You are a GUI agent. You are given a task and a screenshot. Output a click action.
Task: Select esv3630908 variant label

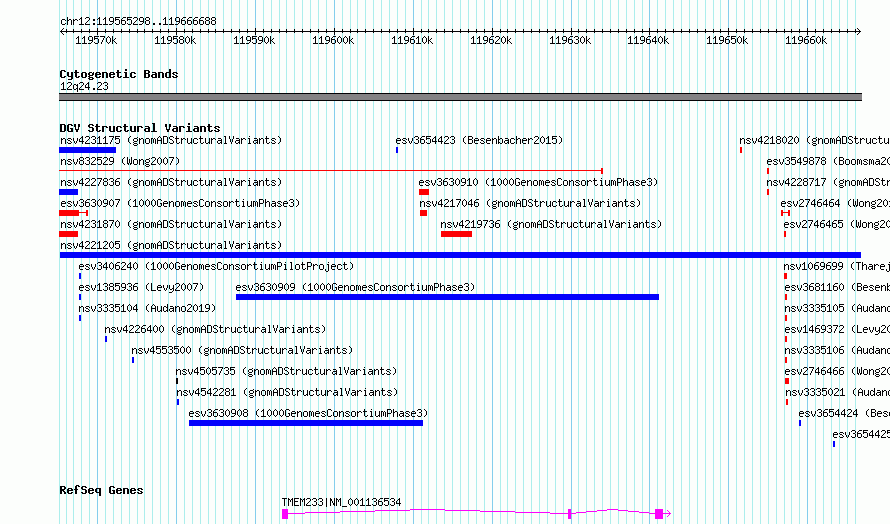coord(308,413)
